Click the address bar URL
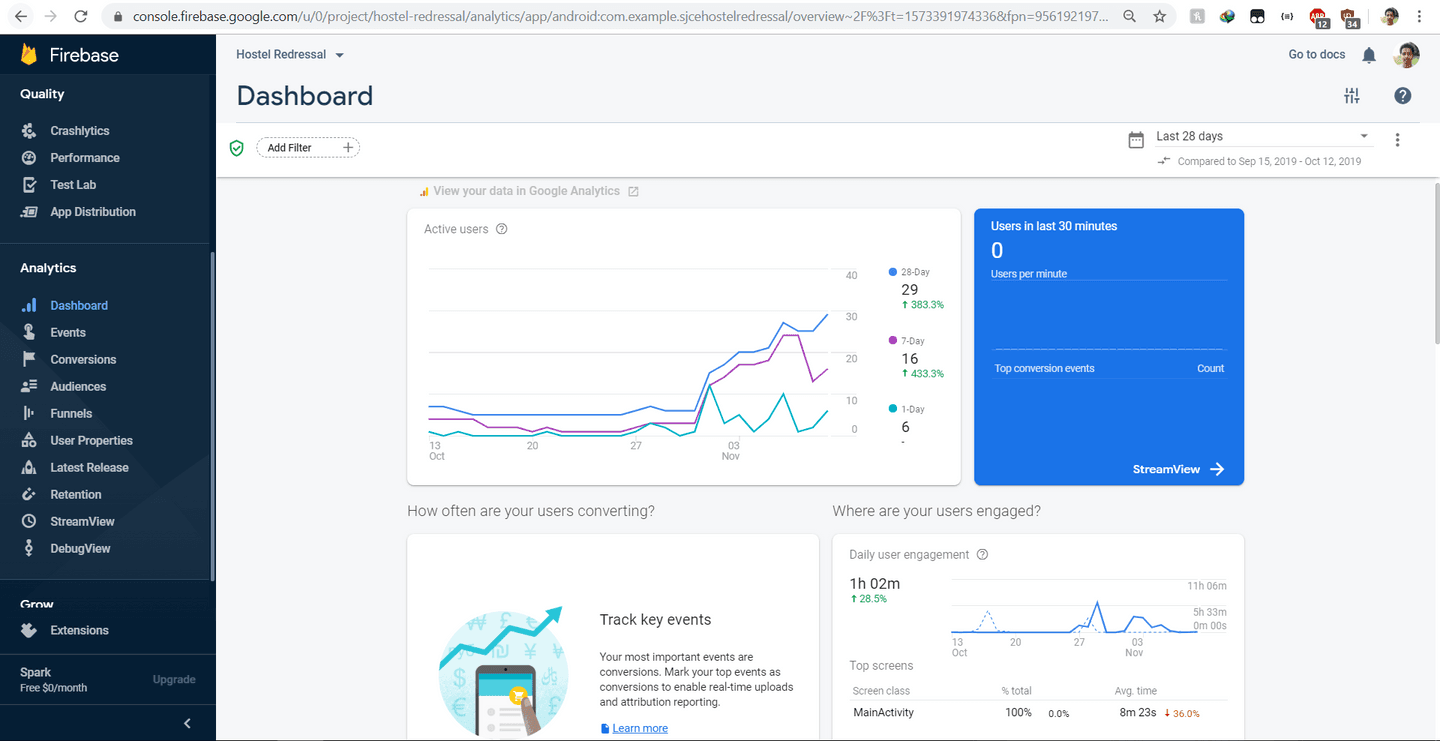 (x=620, y=16)
